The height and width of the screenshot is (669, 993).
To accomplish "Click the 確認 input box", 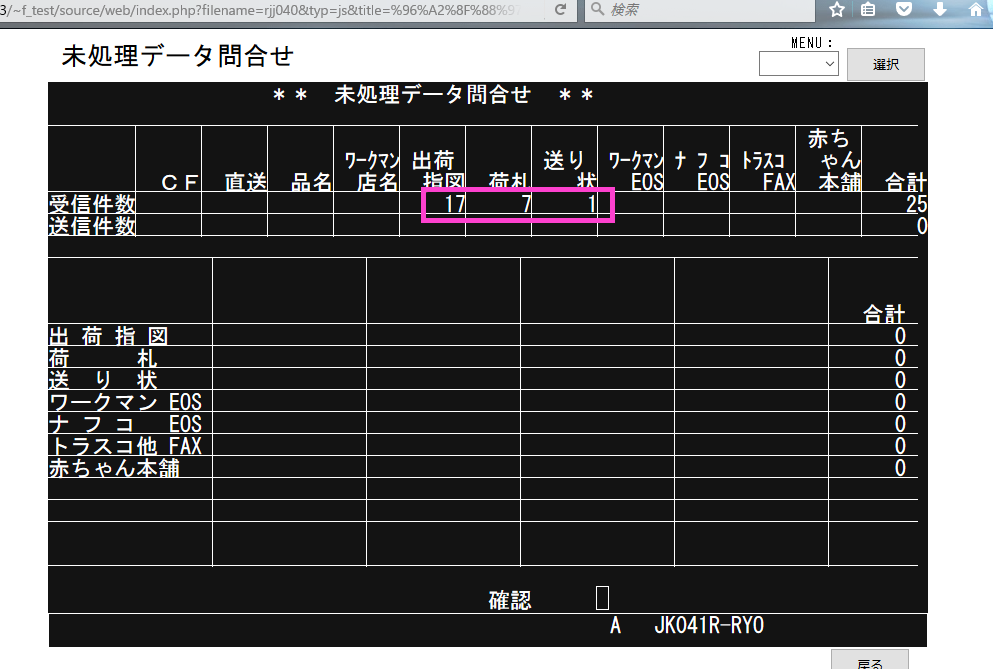I will pos(602,598).
